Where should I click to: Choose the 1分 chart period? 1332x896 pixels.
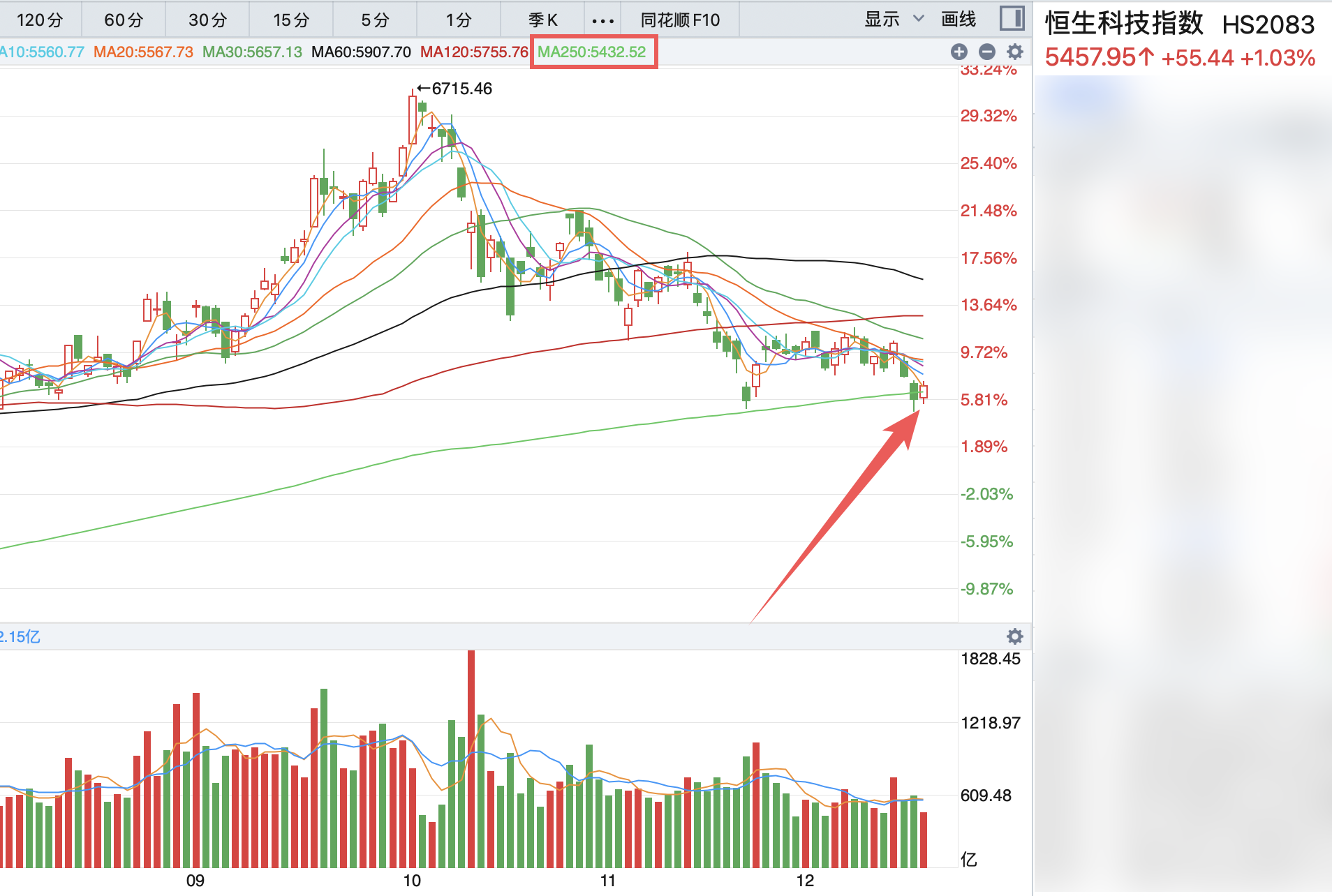(x=459, y=20)
